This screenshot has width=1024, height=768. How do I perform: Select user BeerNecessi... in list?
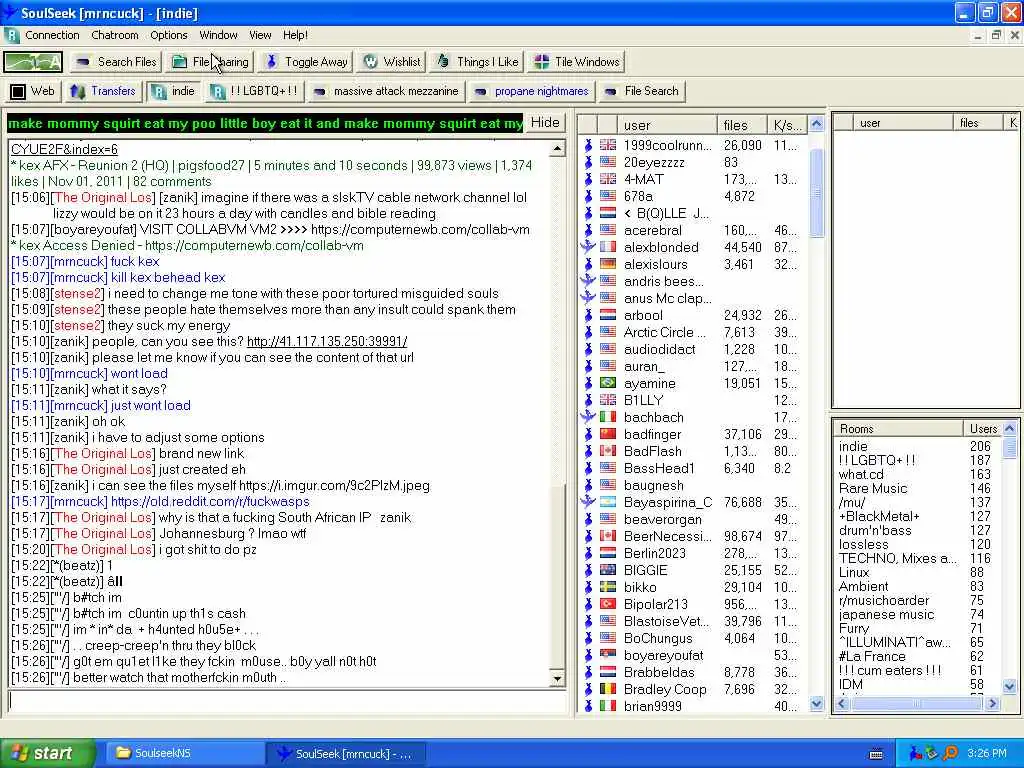(667, 536)
